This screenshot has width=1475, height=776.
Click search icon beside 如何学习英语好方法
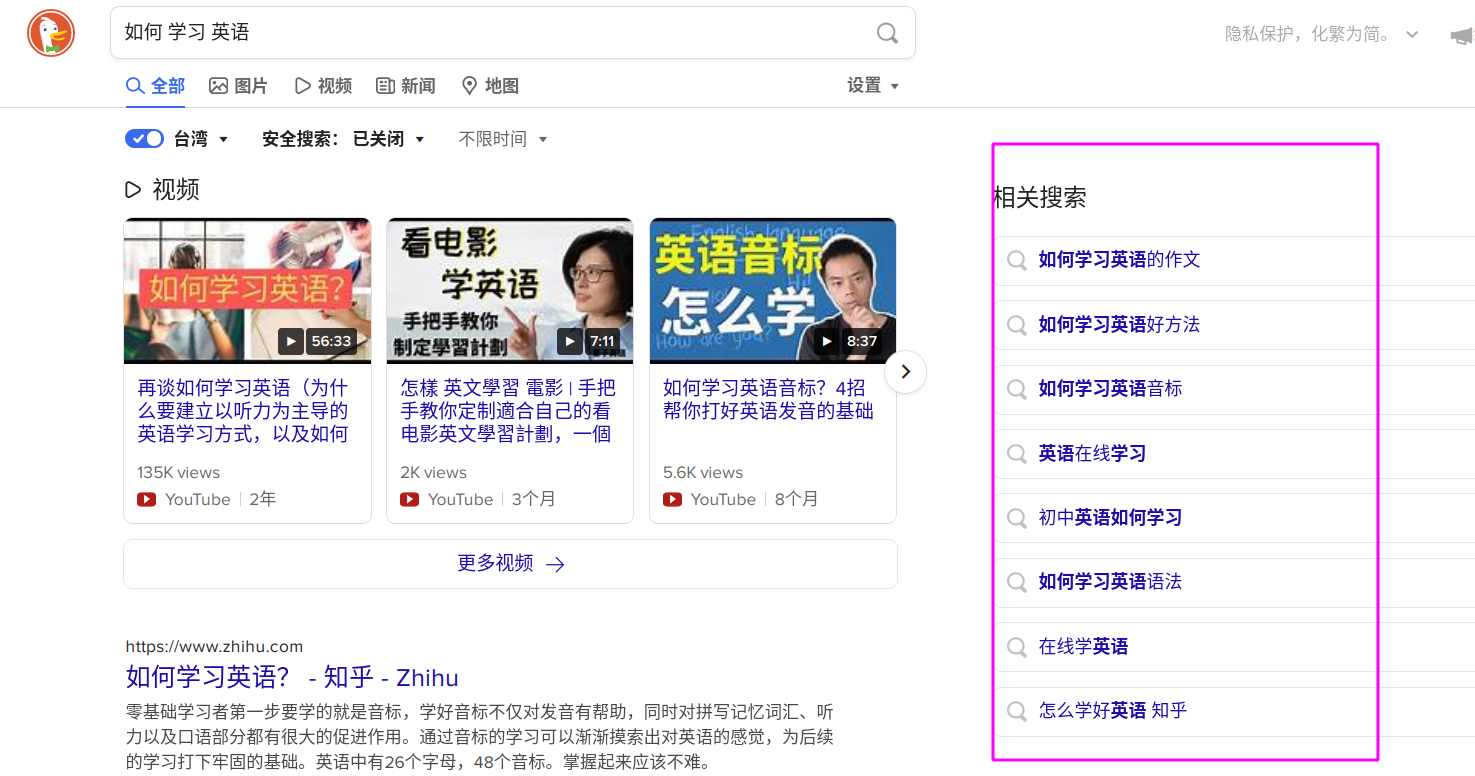click(1017, 325)
